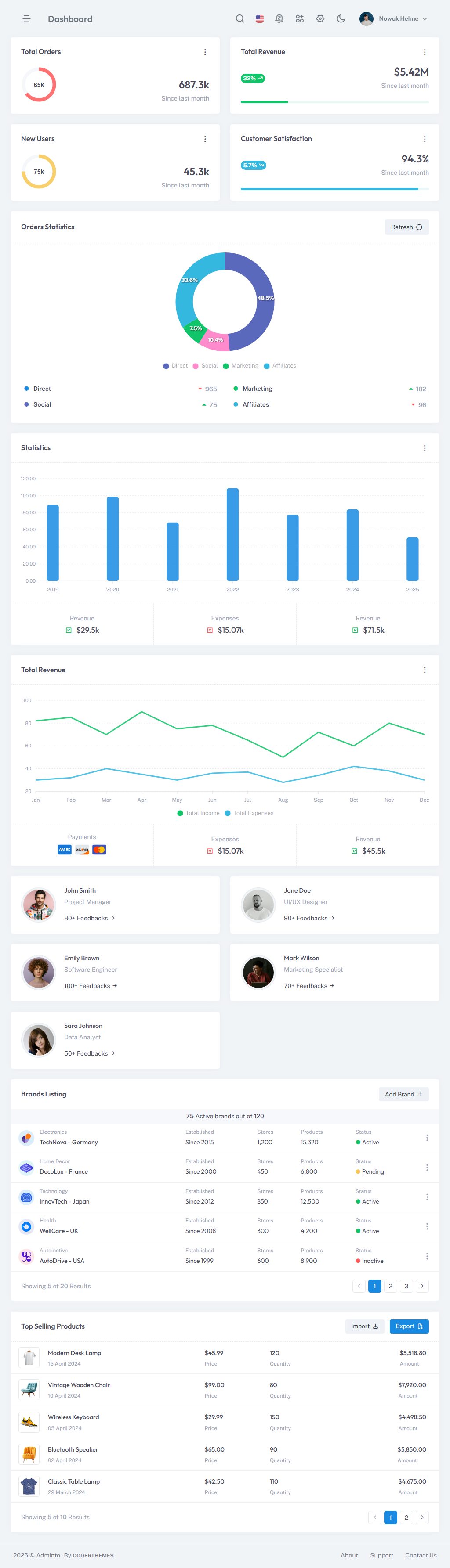Image resolution: width=450 pixels, height=1568 pixels.
Task: Go to page 2 of Top Selling Products
Action: [x=406, y=1518]
